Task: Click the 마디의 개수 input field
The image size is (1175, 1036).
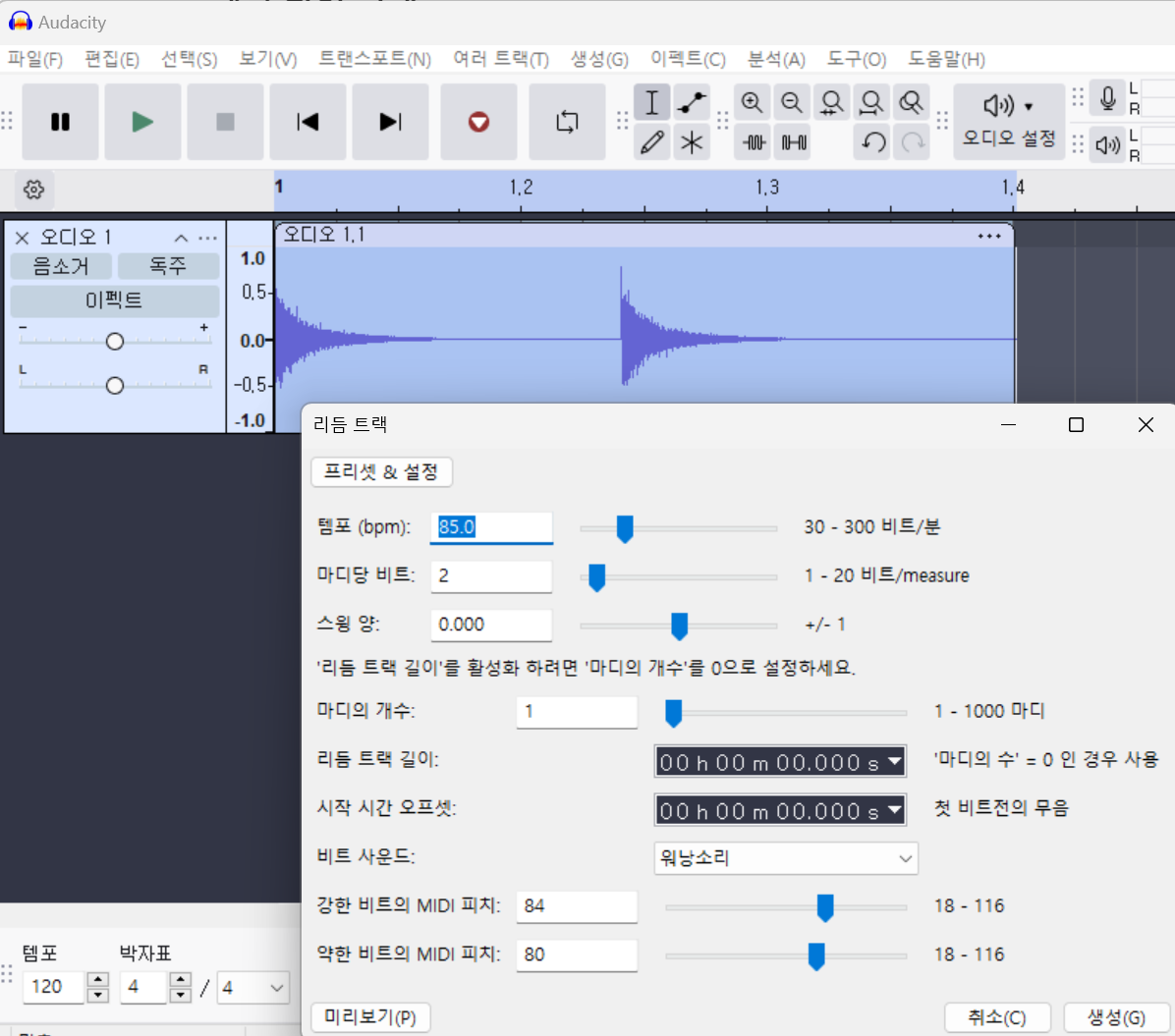Action: (x=577, y=712)
